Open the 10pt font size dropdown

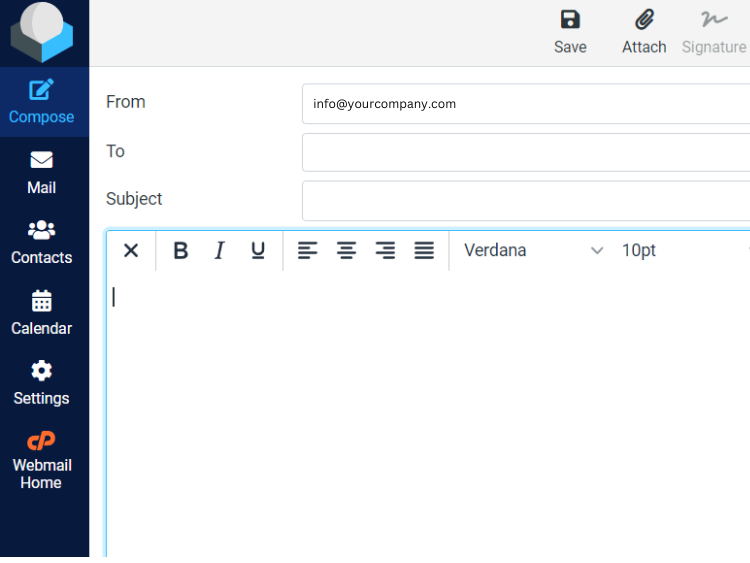tap(684, 250)
